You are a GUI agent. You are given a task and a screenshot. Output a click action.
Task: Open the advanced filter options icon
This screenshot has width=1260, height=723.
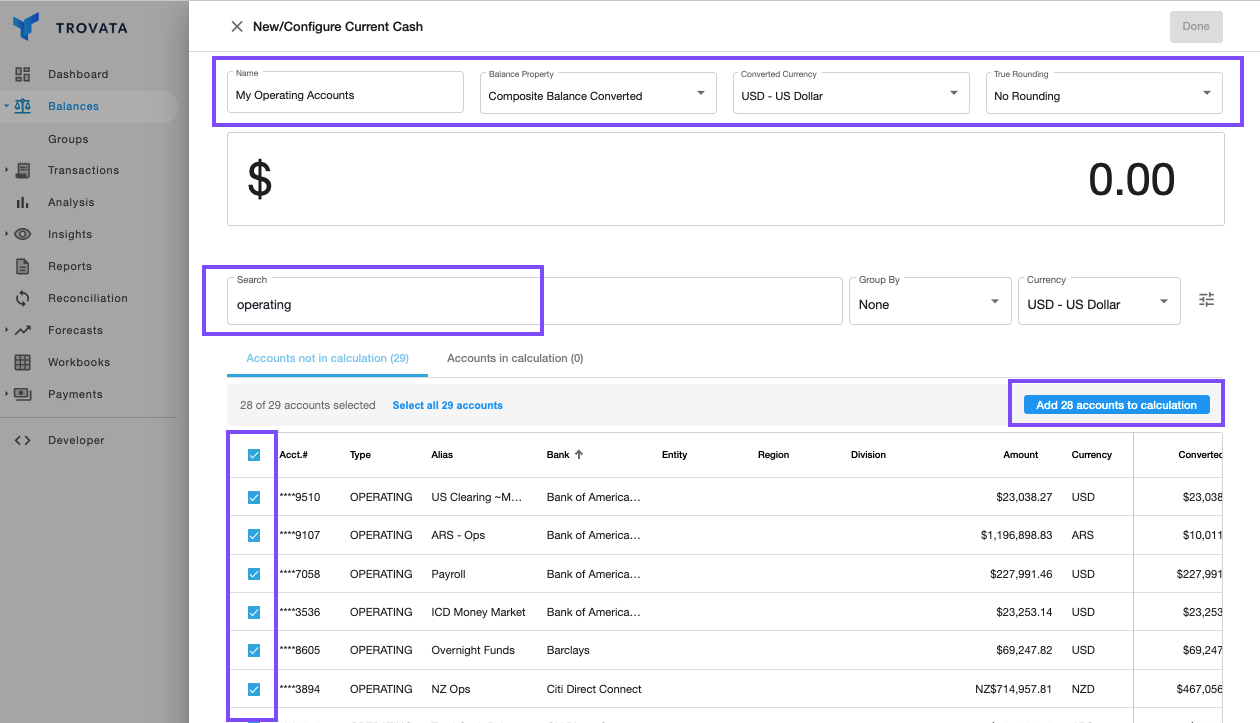[x=1206, y=299]
